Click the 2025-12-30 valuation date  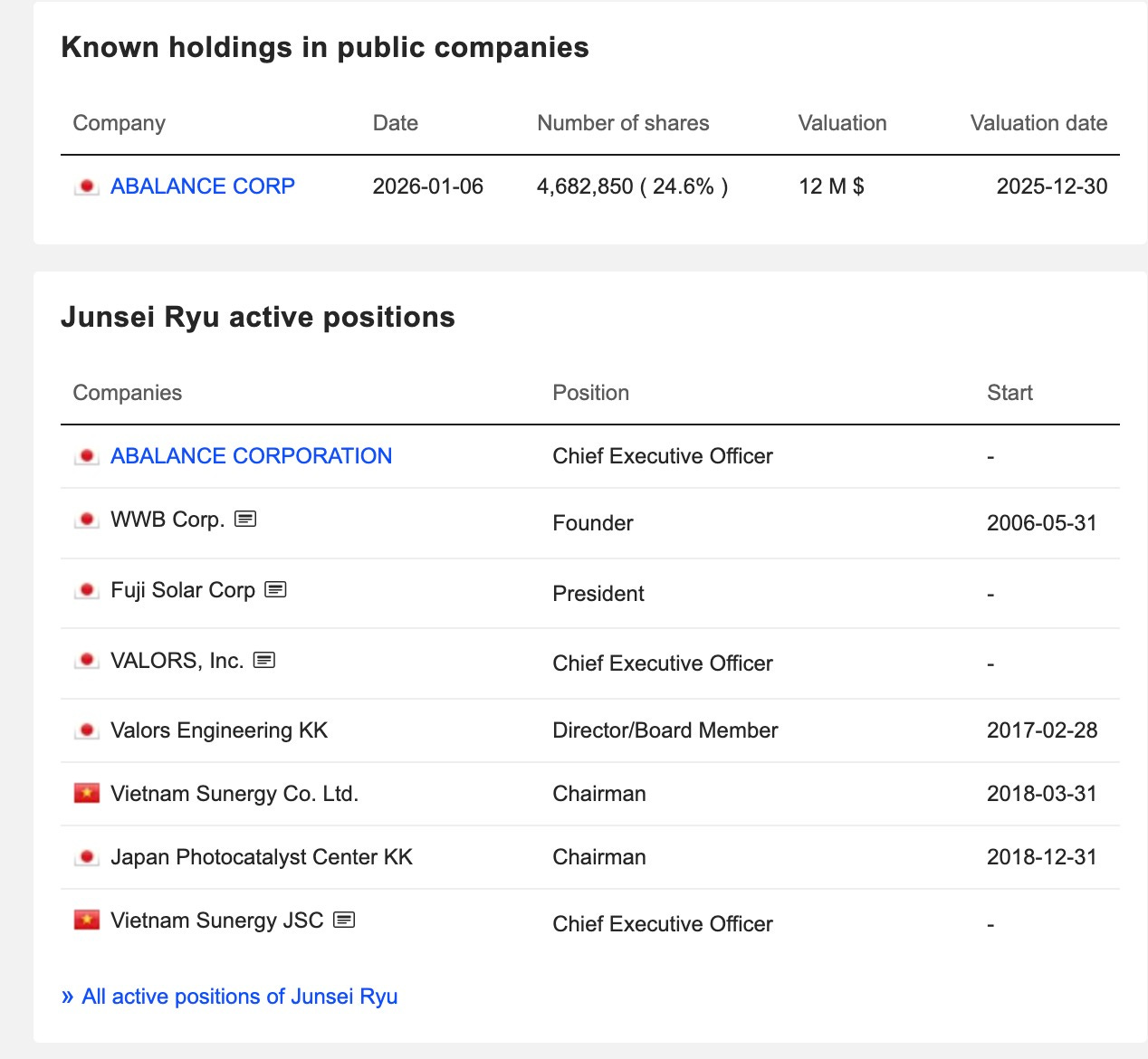tap(1052, 186)
